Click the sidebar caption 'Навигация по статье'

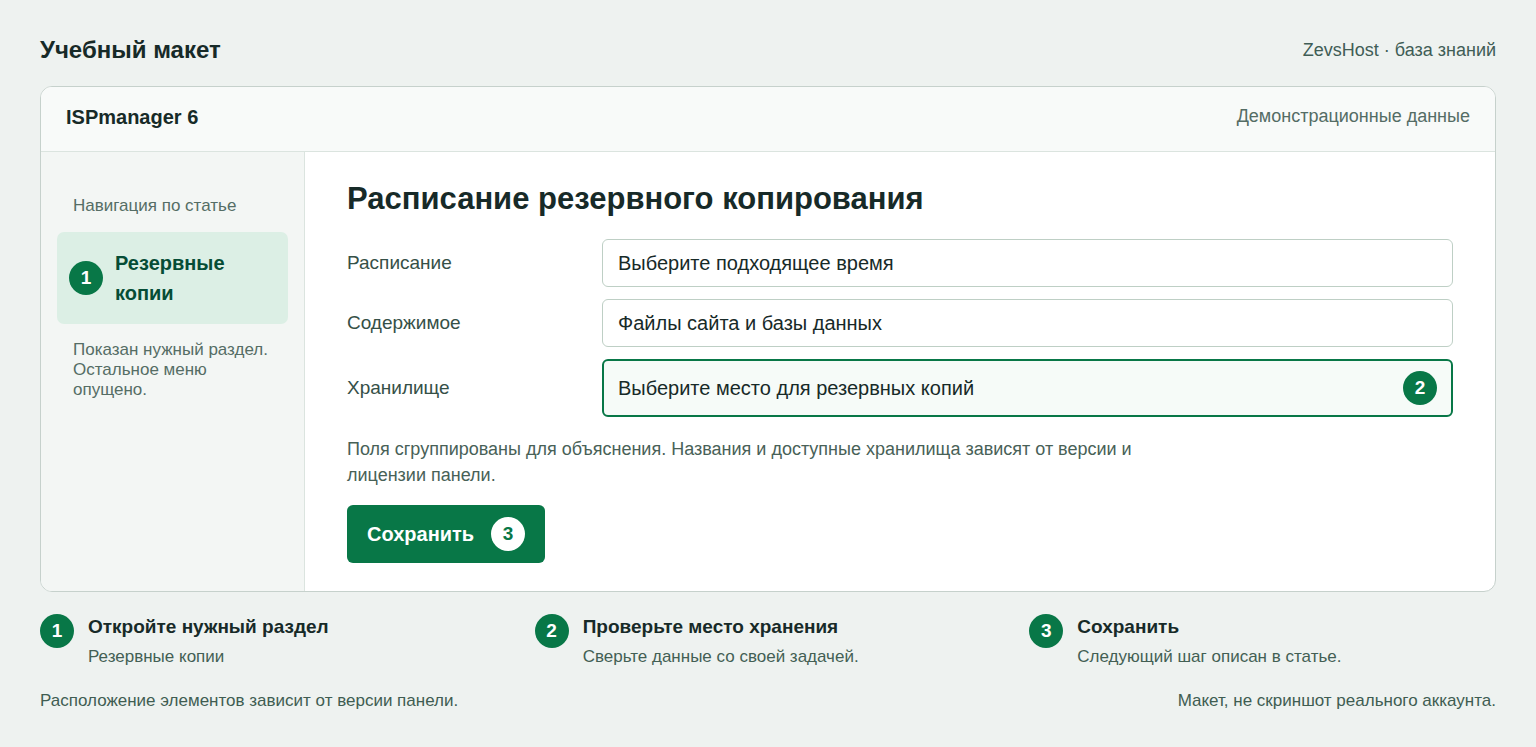tap(155, 205)
